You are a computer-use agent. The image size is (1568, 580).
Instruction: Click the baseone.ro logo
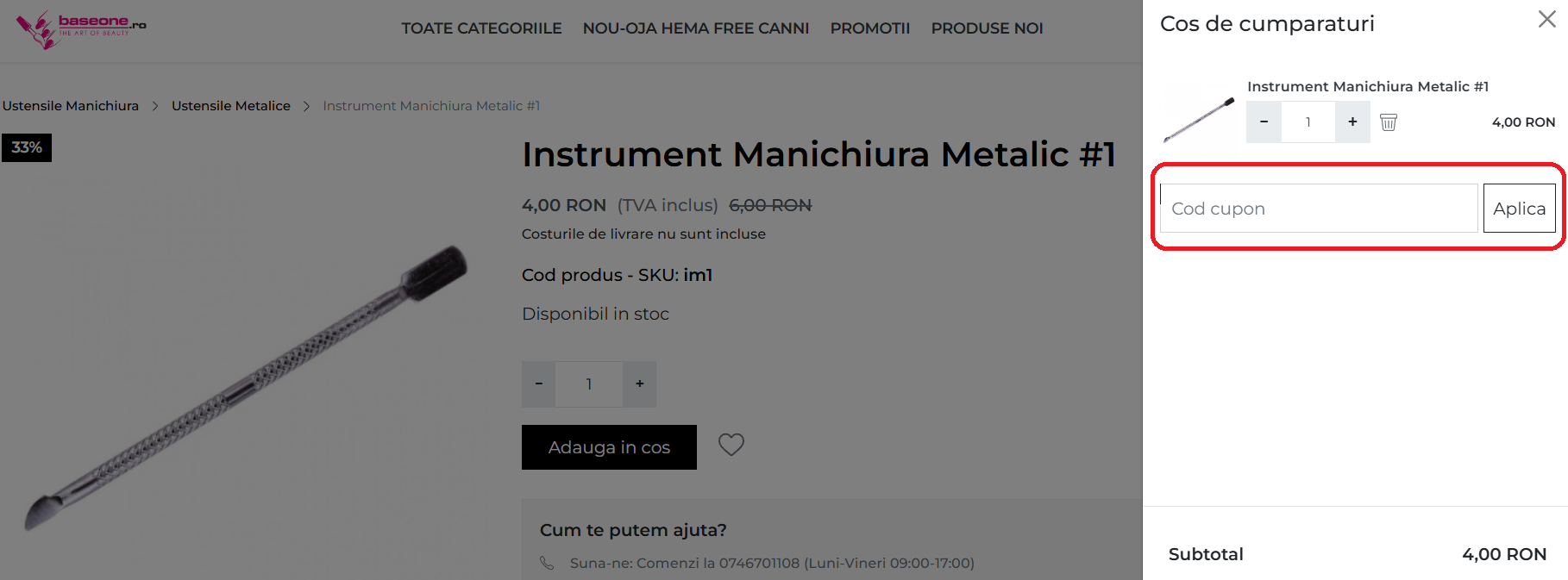81,28
